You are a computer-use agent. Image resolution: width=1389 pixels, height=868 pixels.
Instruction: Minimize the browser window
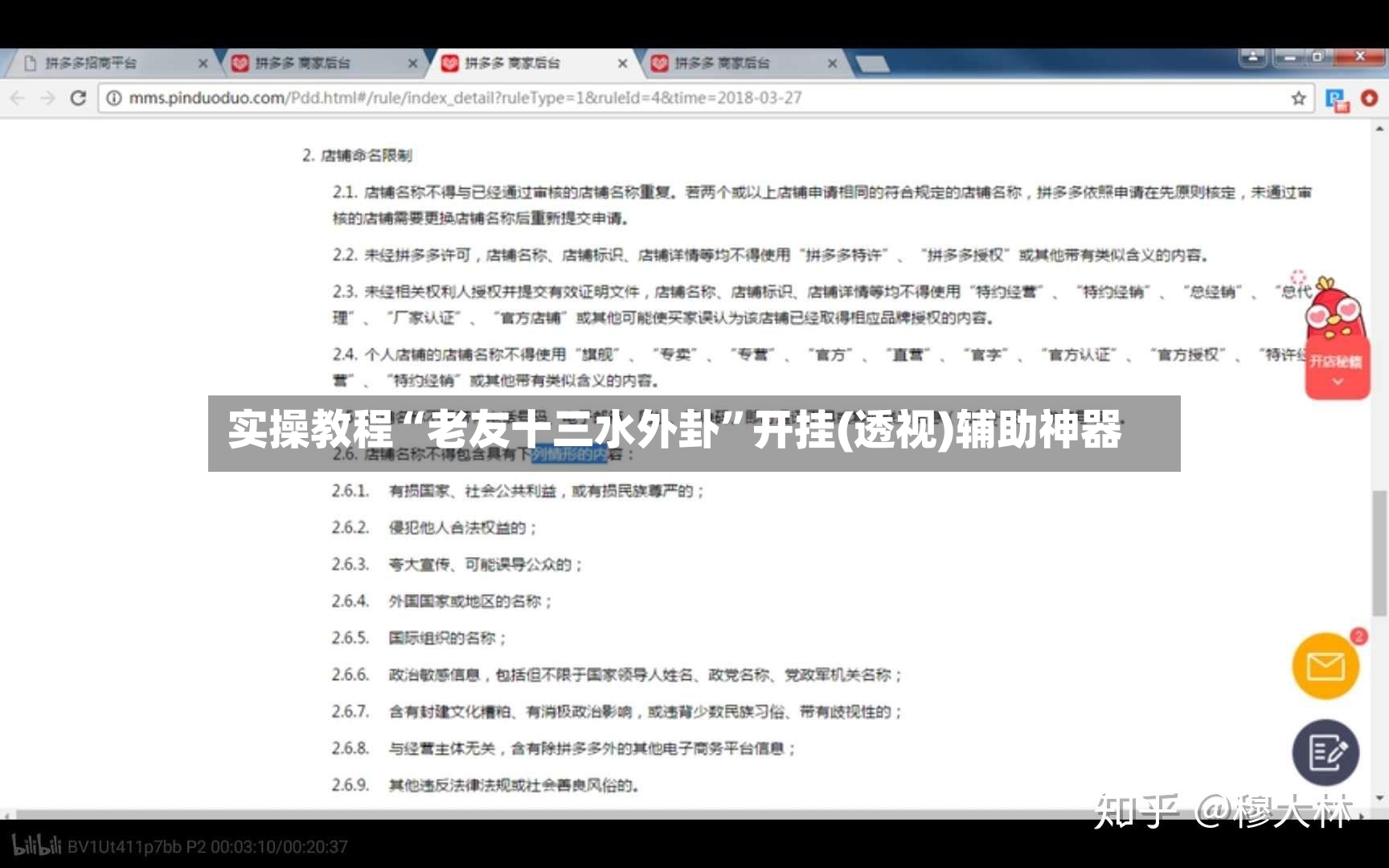pyautogui.click(x=1290, y=57)
